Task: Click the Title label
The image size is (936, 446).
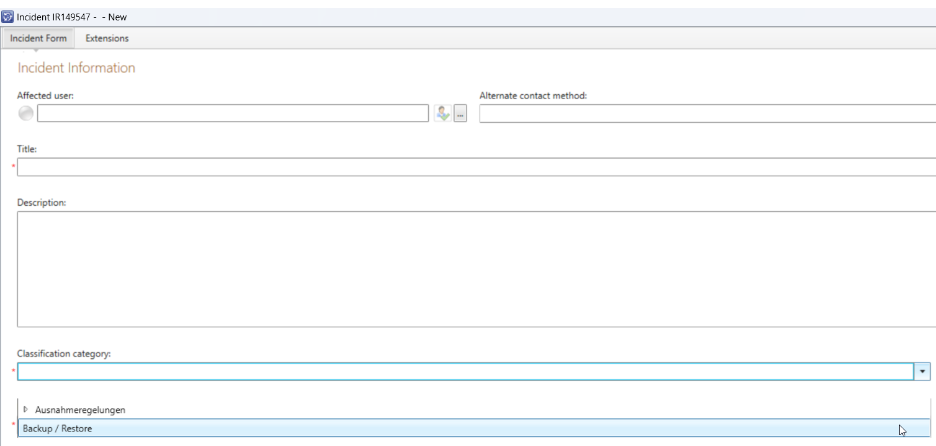Action: pos(27,149)
